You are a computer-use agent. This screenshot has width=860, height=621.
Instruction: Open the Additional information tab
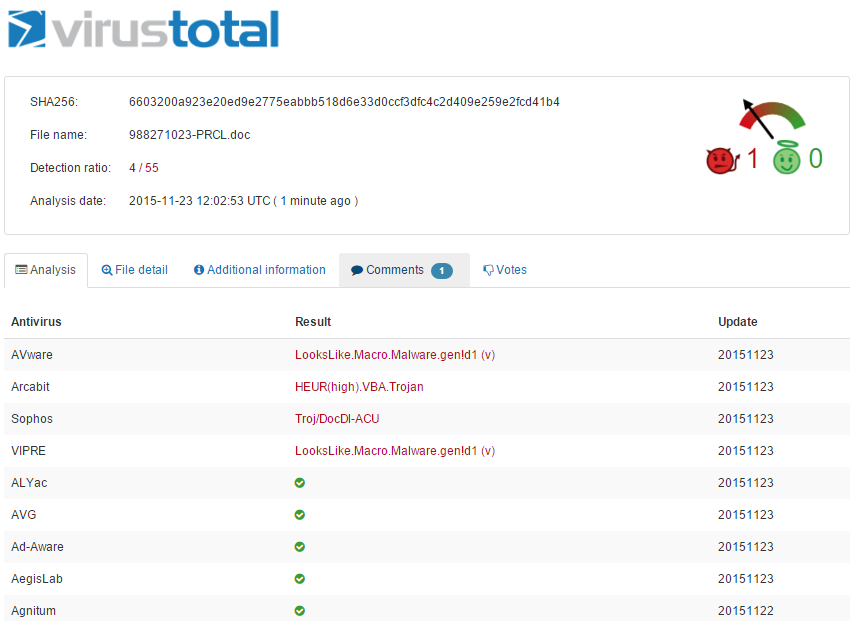point(259,270)
